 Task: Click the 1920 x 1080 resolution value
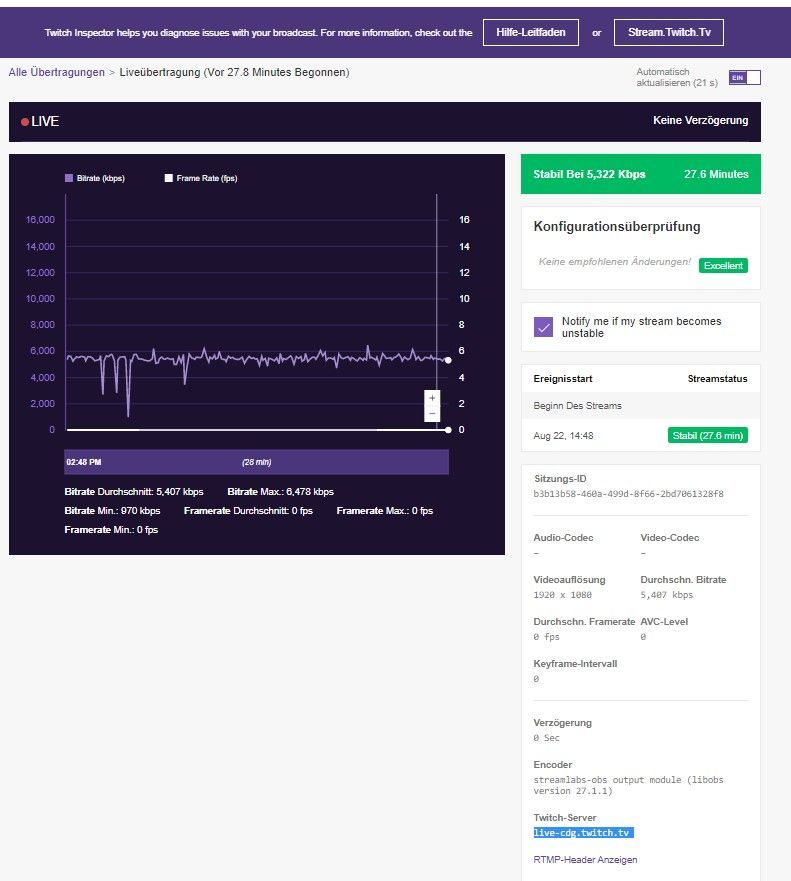562,595
